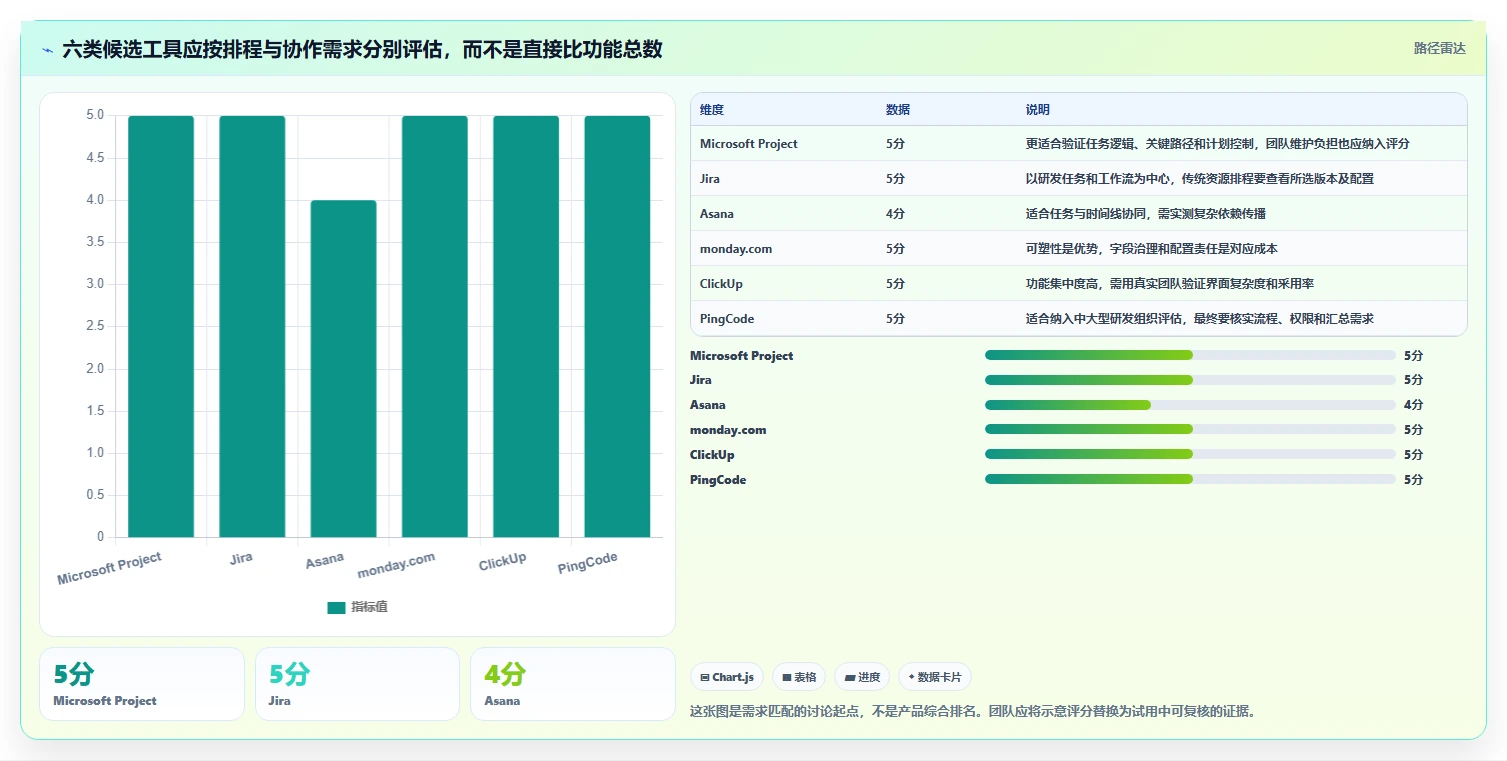This screenshot has width=1507, height=761.
Task: Click the monday.com progress bar
Action: 1190,429
